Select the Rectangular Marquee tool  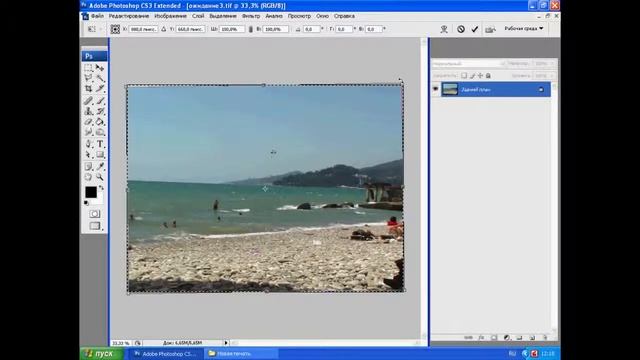pos(89,68)
